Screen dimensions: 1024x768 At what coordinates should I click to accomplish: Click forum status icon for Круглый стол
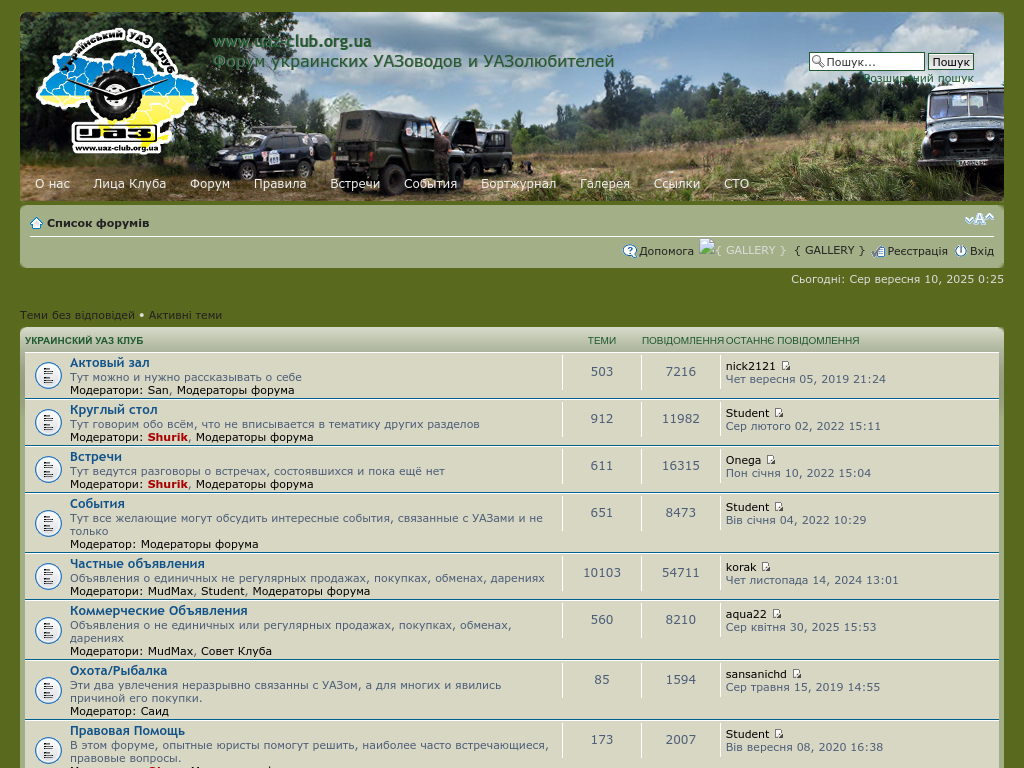click(x=48, y=422)
